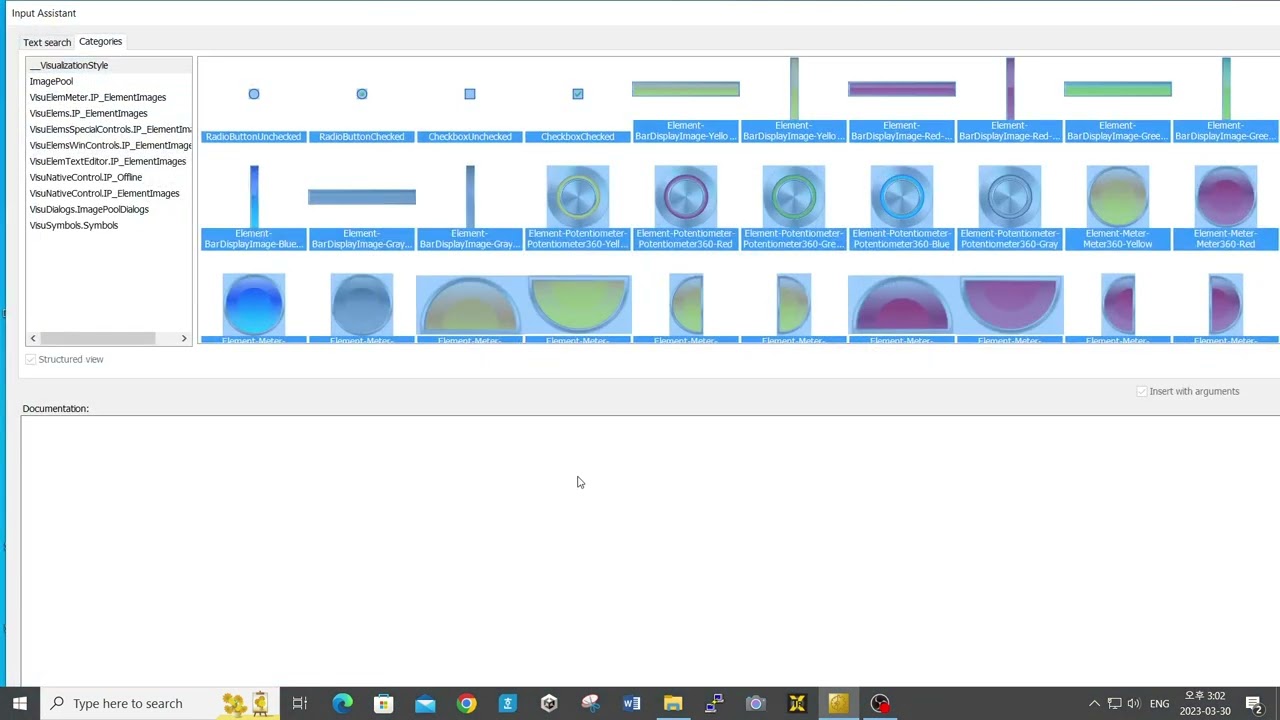The image size is (1280, 720).
Task: Pick the Meter360-Red image
Action: [x=1226, y=196]
